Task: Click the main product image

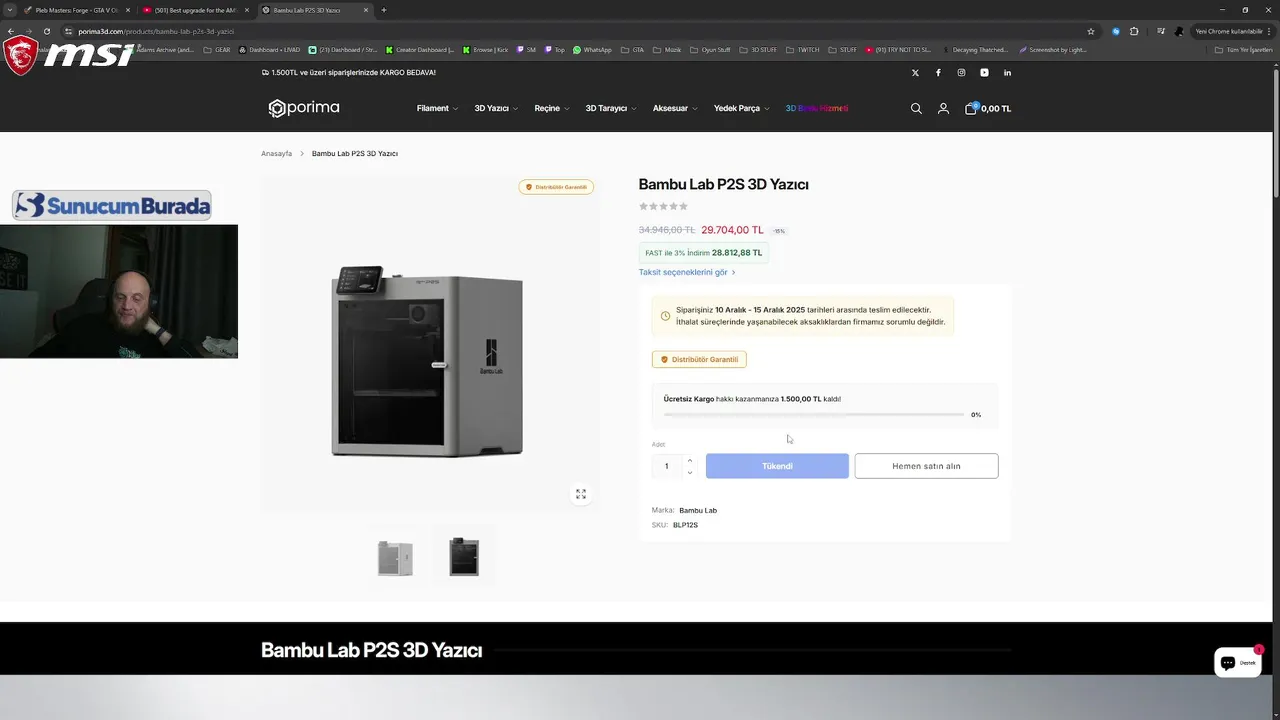Action: point(428,360)
